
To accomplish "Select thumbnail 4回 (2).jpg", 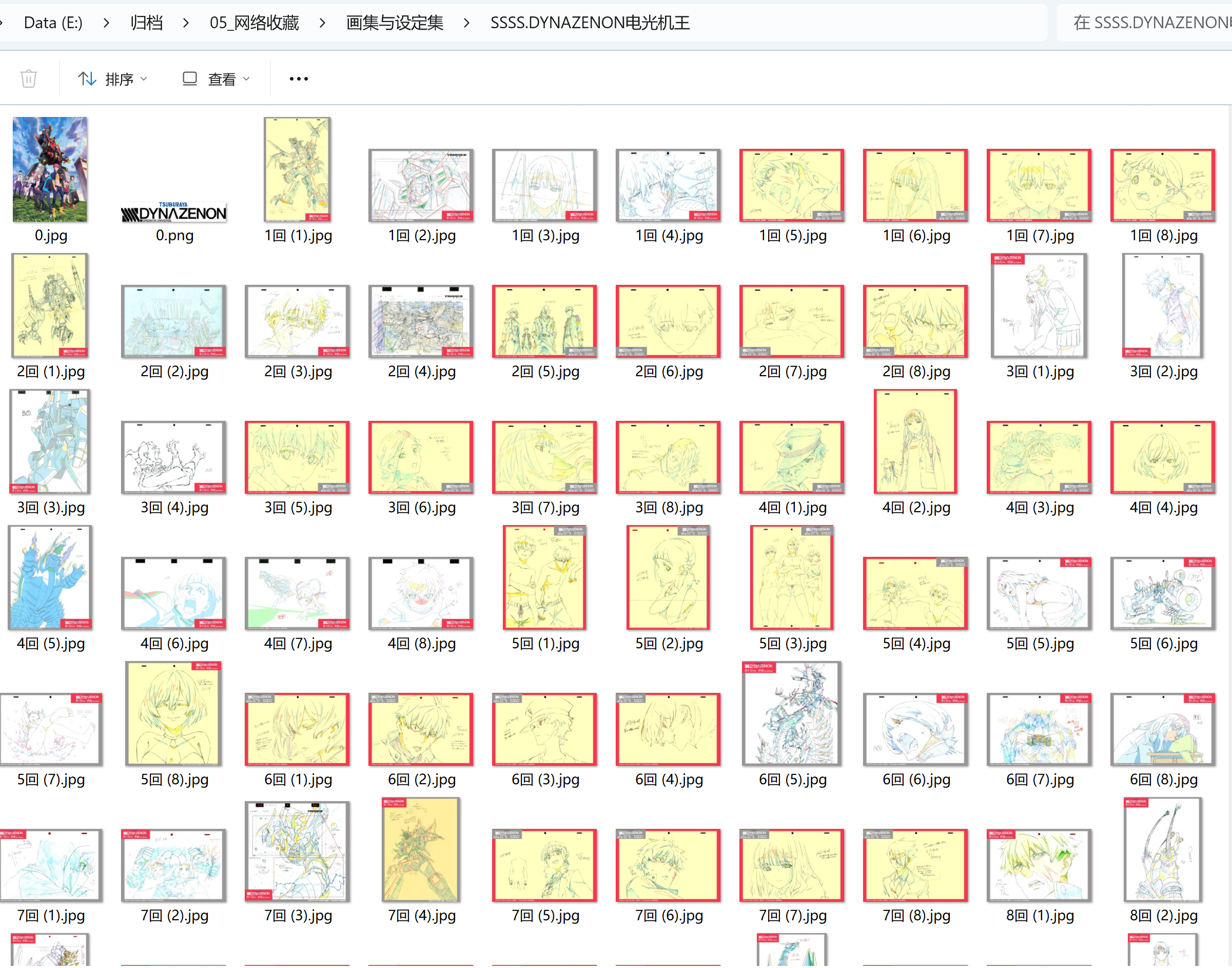I will (915, 441).
